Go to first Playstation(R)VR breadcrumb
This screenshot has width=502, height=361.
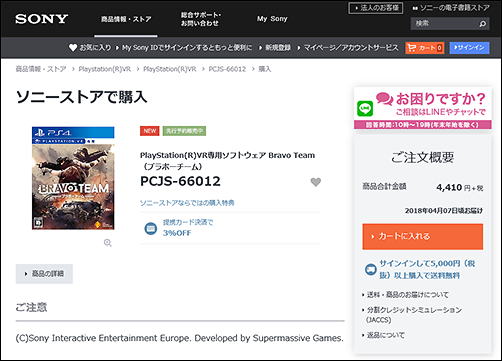coord(105,69)
